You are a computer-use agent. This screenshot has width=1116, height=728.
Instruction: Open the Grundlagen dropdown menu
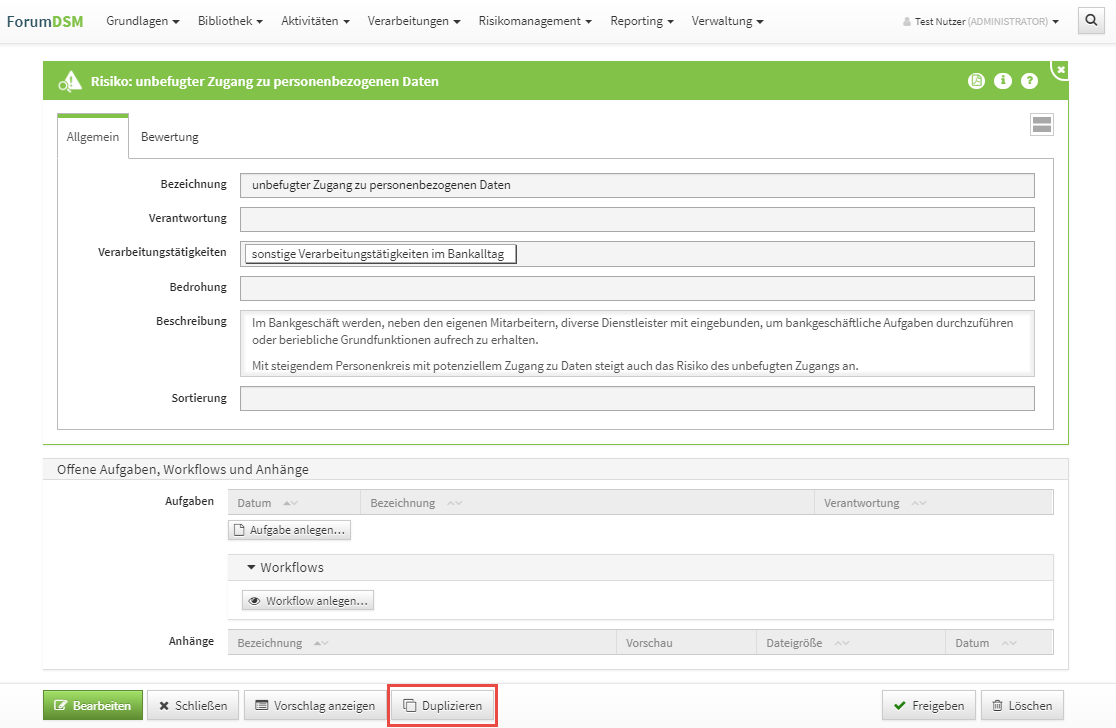tap(142, 21)
